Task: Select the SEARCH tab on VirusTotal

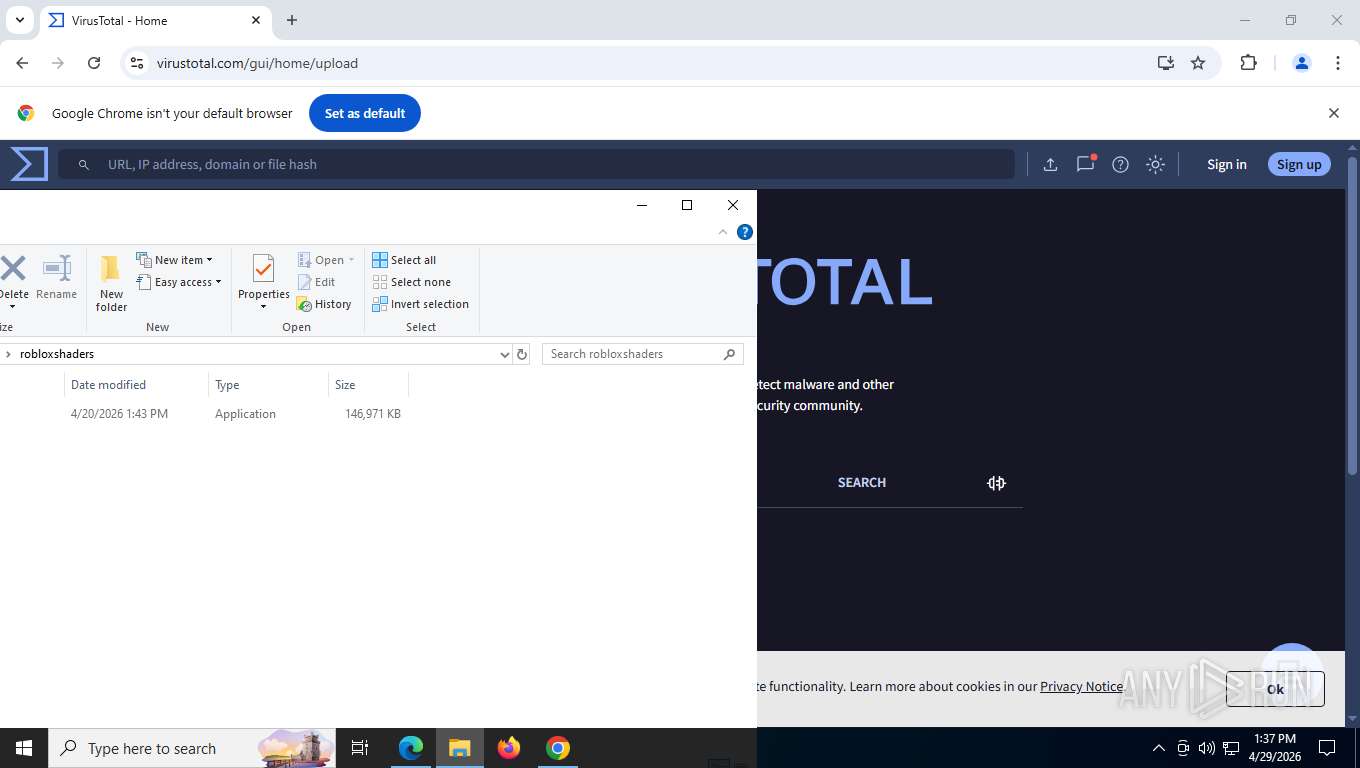Action: pos(862,482)
